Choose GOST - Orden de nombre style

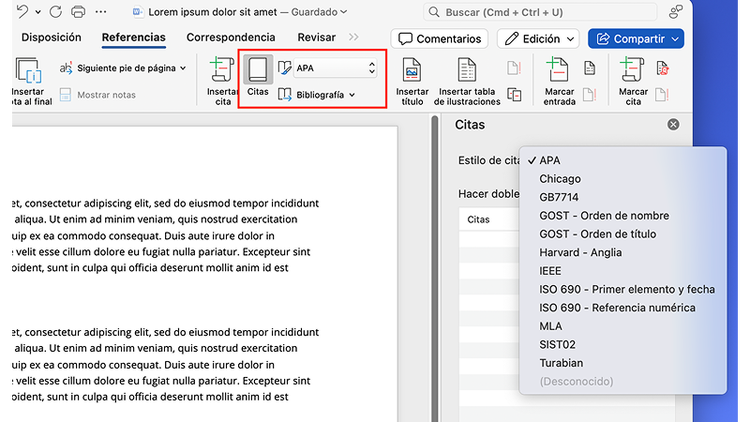(623, 216)
